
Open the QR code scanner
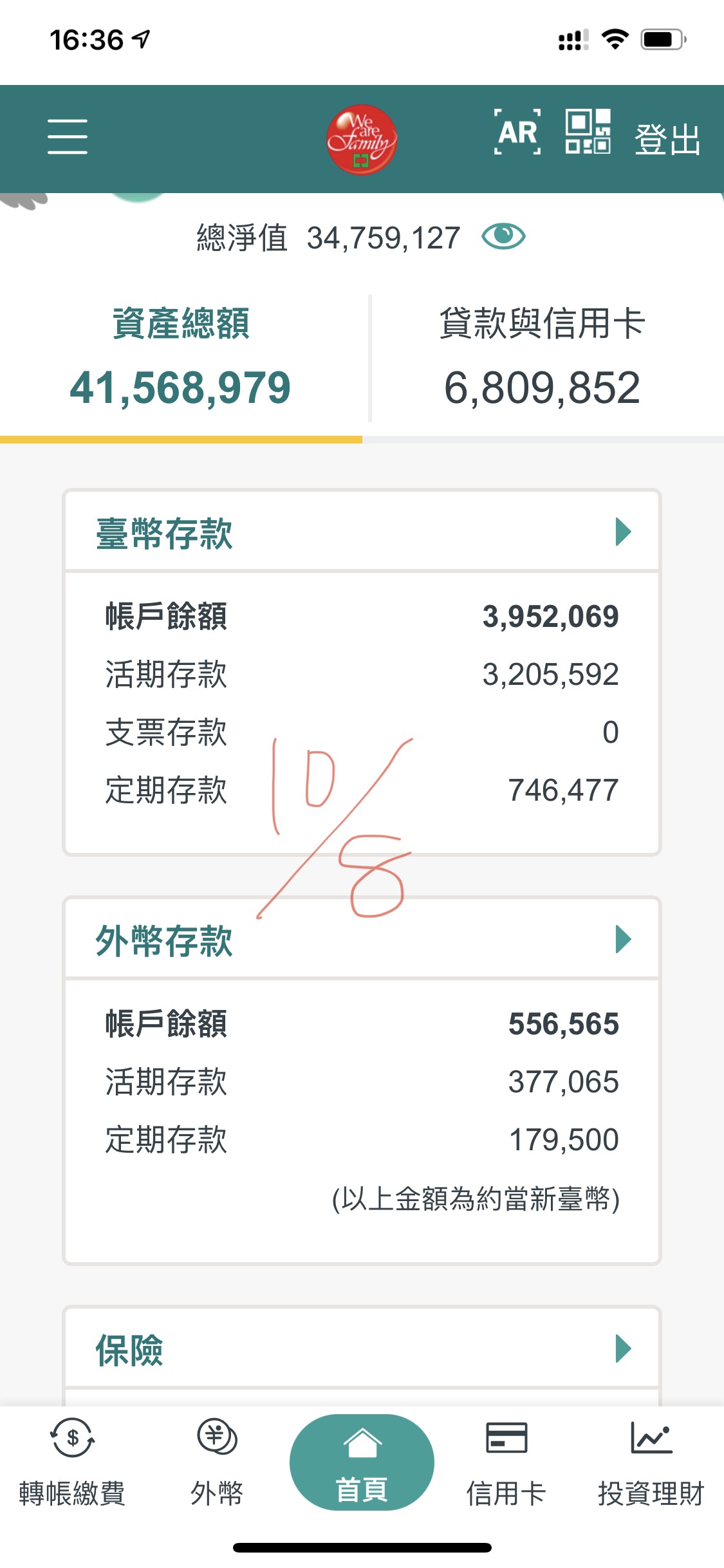588,131
